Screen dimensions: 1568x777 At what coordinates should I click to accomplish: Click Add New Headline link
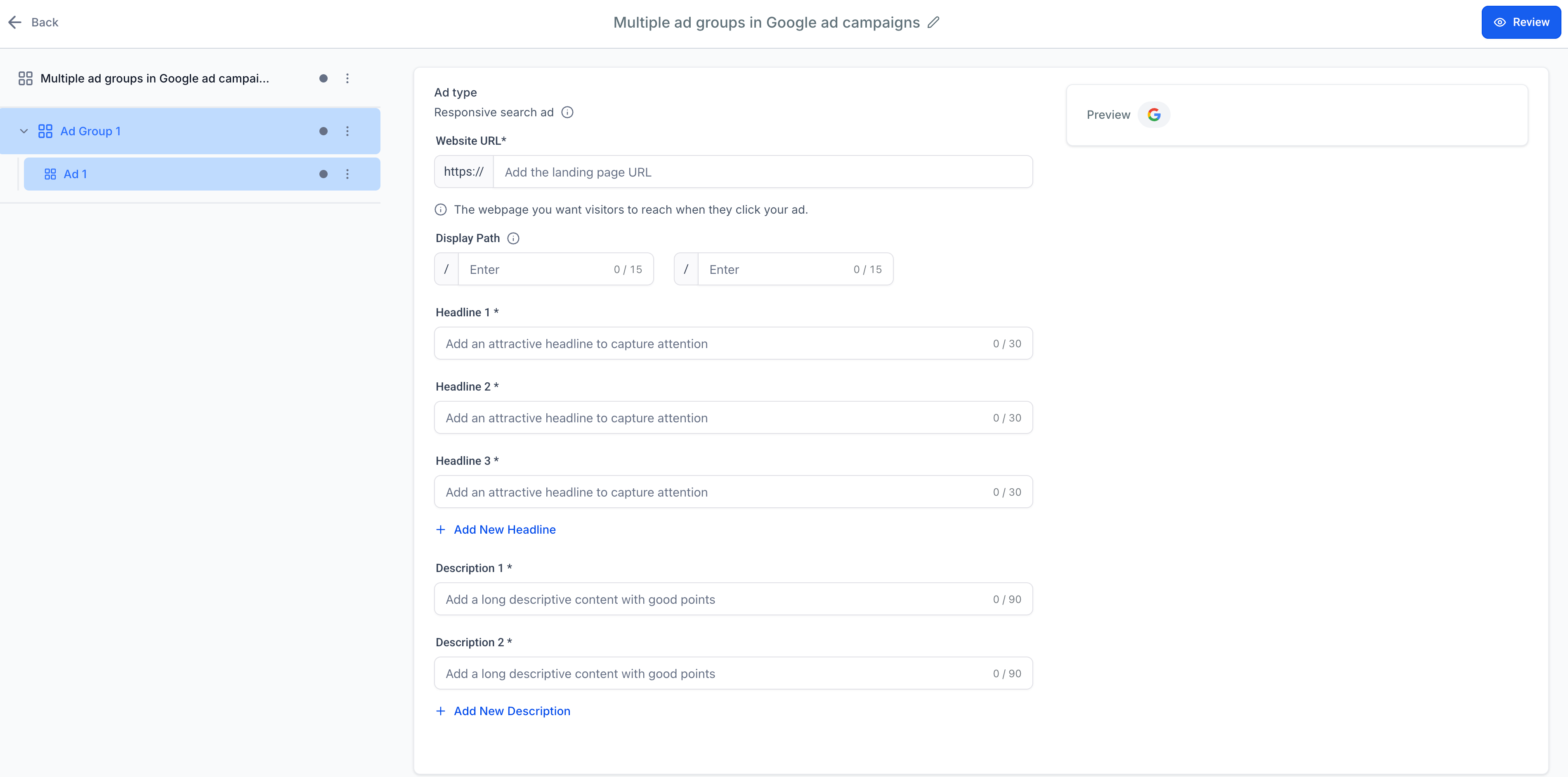(x=504, y=530)
